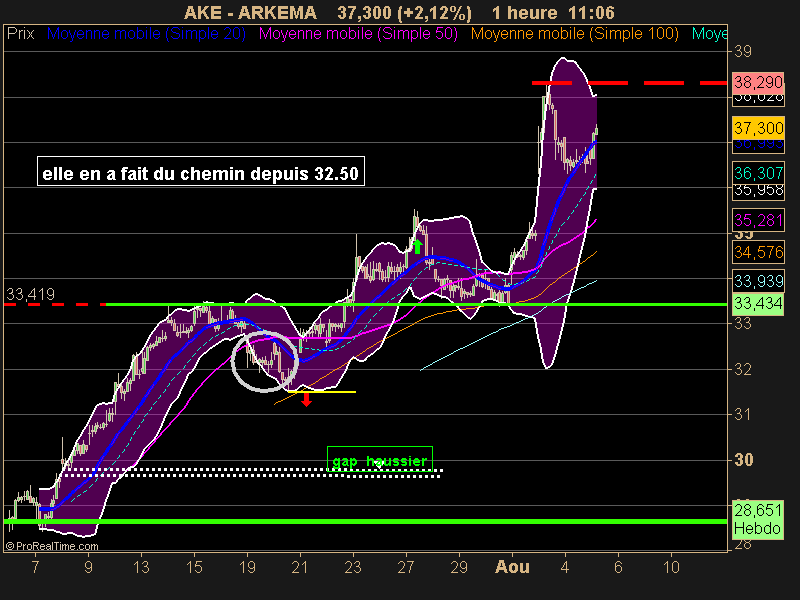The width and height of the screenshot is (800, 600).
Task: Click date 6 on time axis
Action: pos(618,567)
